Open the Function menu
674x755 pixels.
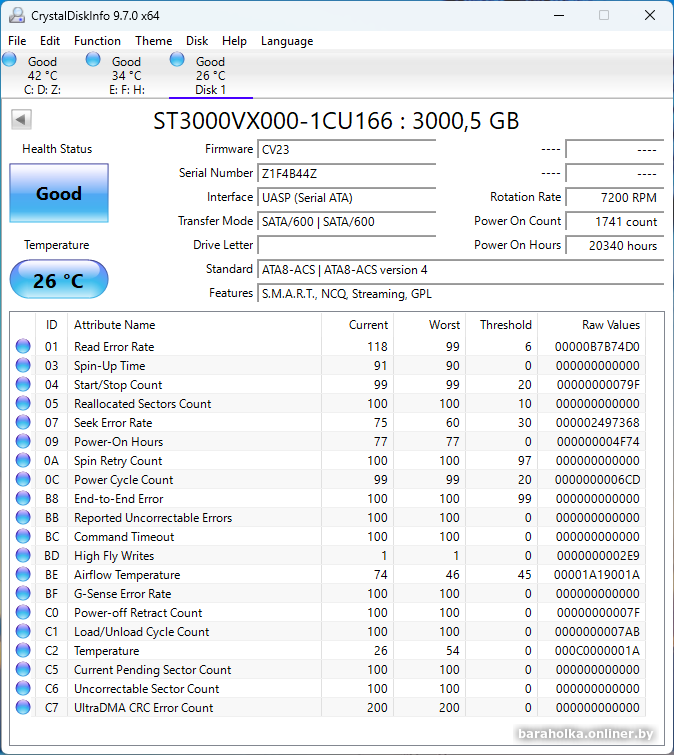[97, 41]
